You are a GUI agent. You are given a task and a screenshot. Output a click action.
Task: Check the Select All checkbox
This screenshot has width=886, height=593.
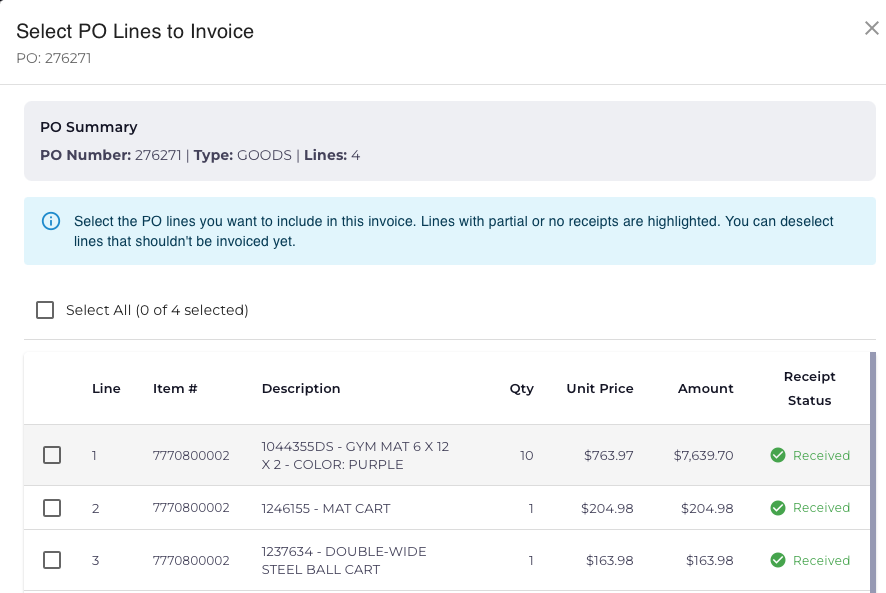[x=45, y=310]
